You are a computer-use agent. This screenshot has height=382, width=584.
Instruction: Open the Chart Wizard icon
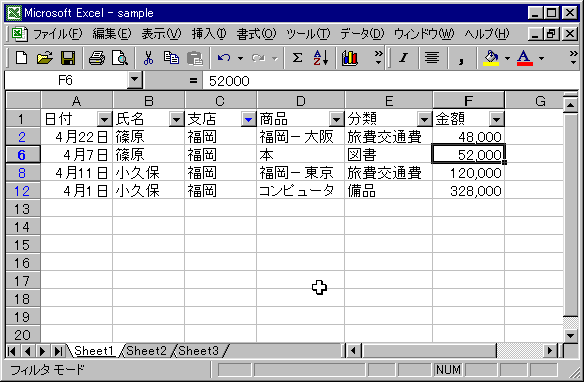[x=349, y=58]
